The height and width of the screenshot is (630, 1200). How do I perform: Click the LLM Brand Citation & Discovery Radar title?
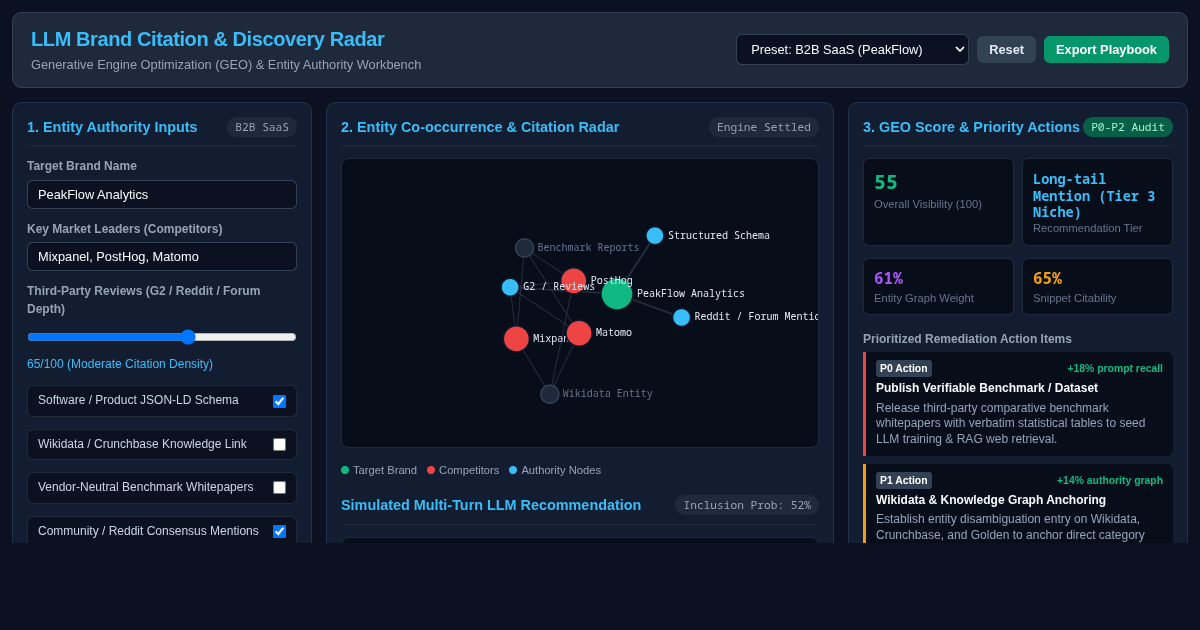click(x=208, y=39)
